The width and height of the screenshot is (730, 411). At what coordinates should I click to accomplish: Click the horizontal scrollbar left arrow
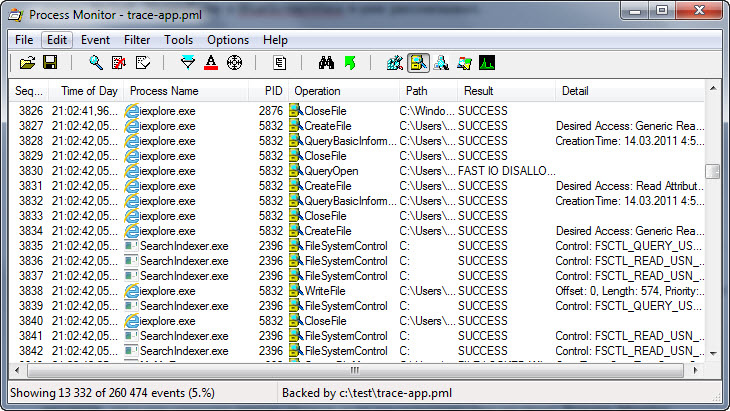(17, 371)
